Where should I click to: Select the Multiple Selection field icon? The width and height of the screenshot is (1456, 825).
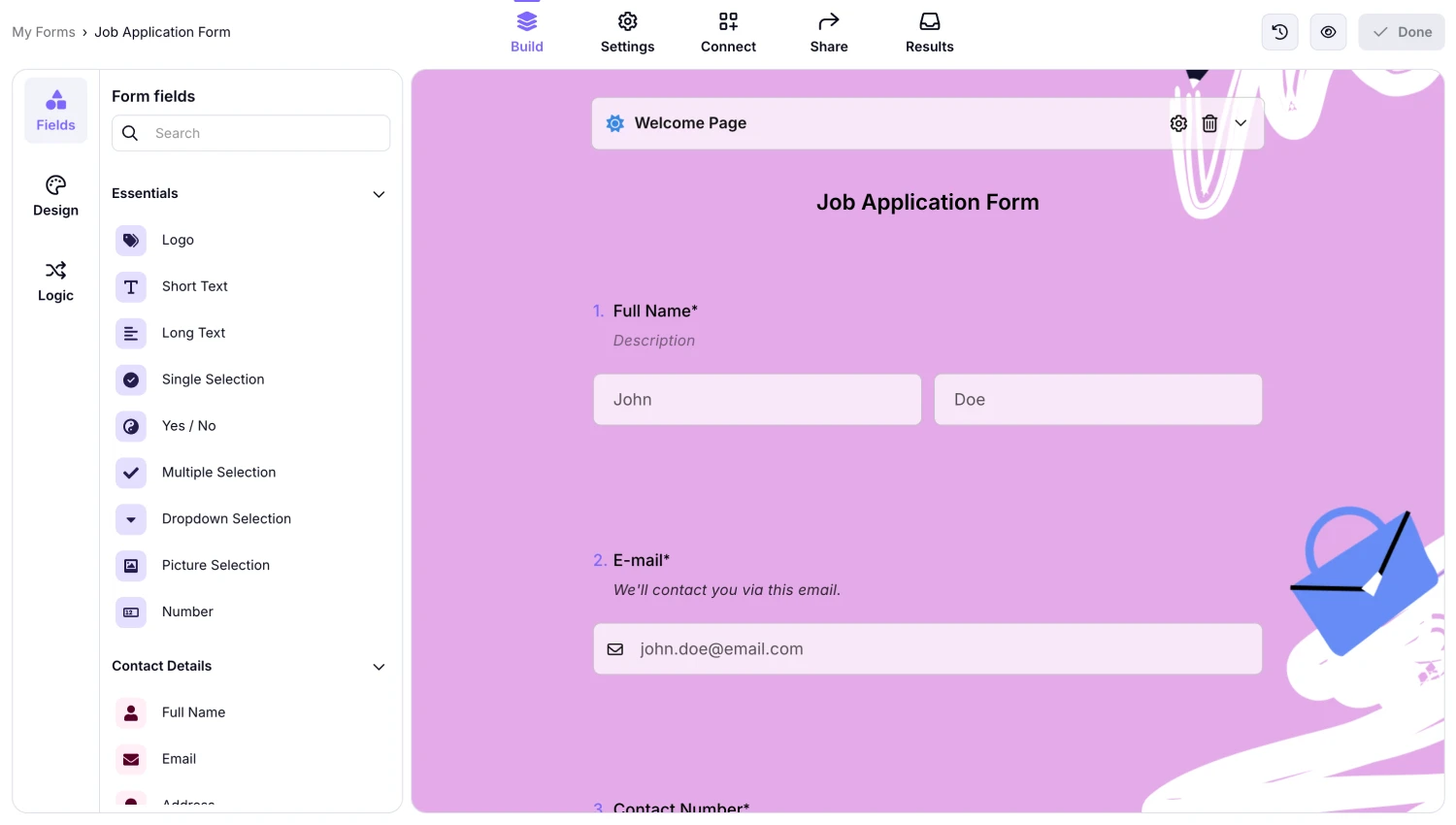130,473
